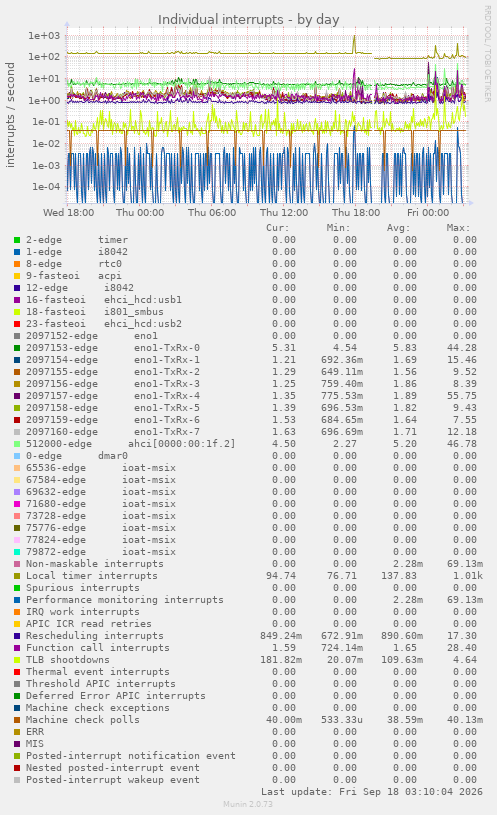Click the orange swatch next to 8-edge rtc0
497x815 pixels.
pos(17,264)
